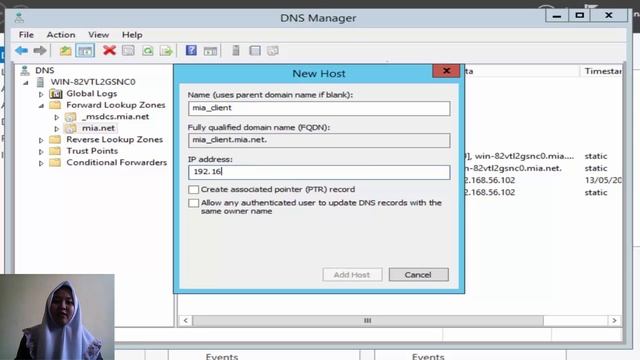Expand the Trust Points node

pos(41,151)
